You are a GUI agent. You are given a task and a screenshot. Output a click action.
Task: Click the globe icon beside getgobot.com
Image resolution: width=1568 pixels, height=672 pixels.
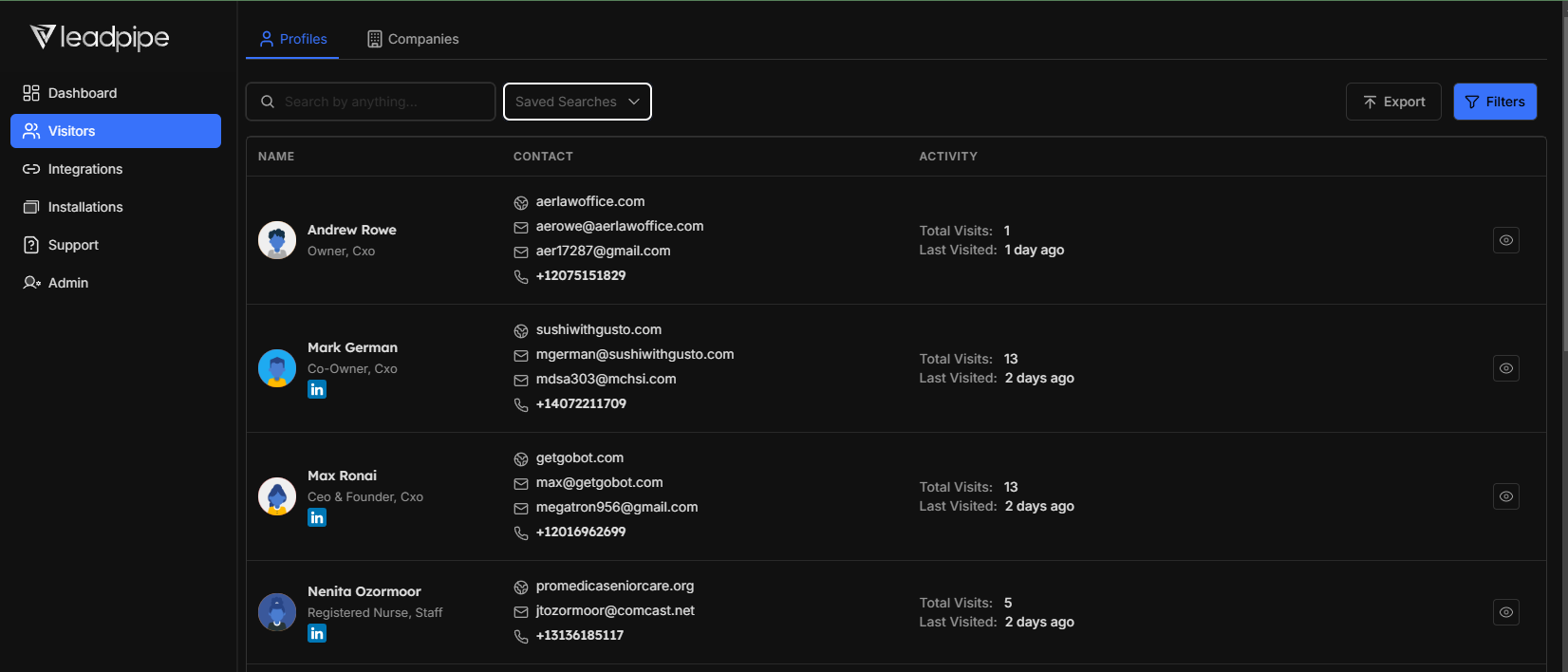[521, 459]
